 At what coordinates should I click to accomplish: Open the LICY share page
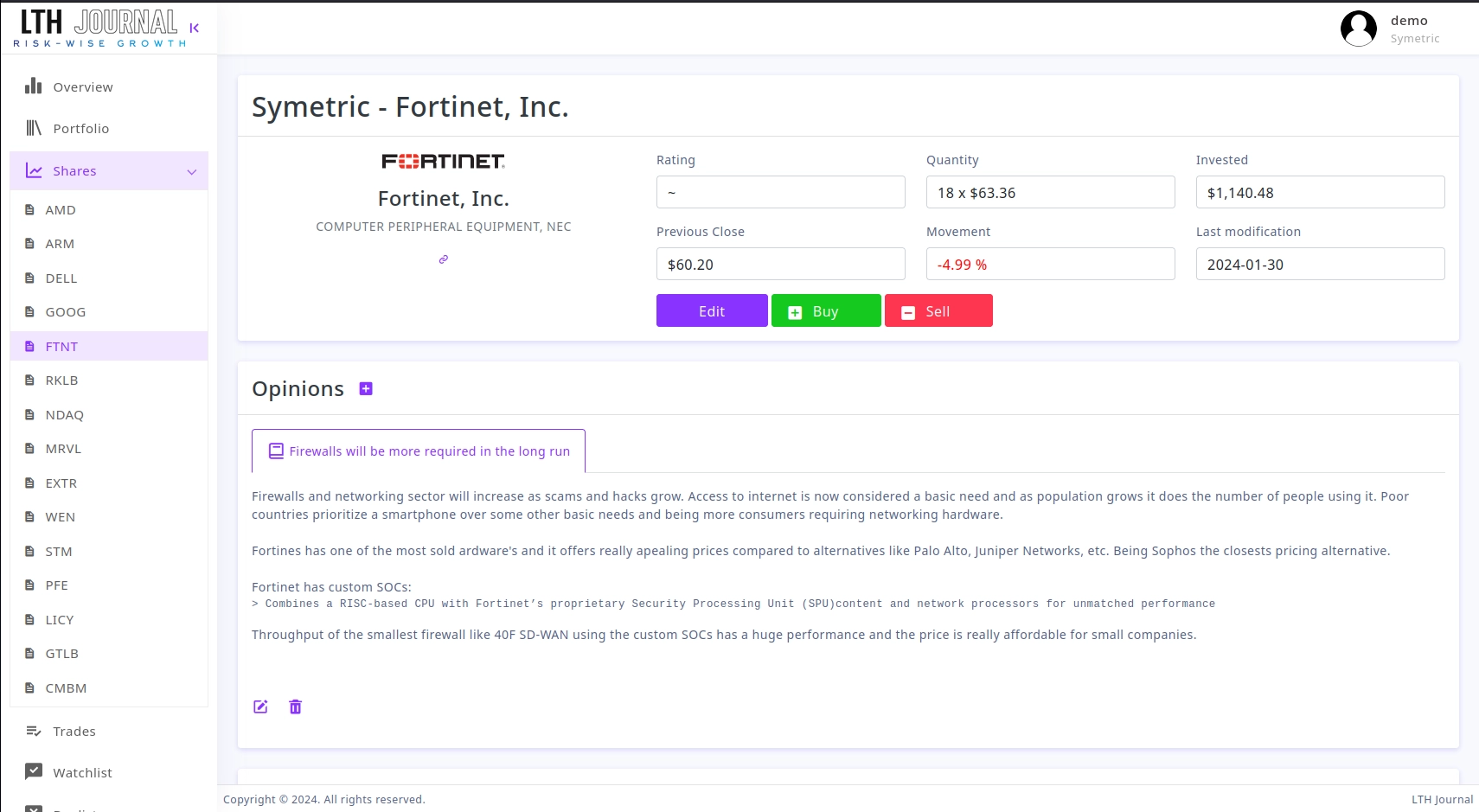point(109,619)
